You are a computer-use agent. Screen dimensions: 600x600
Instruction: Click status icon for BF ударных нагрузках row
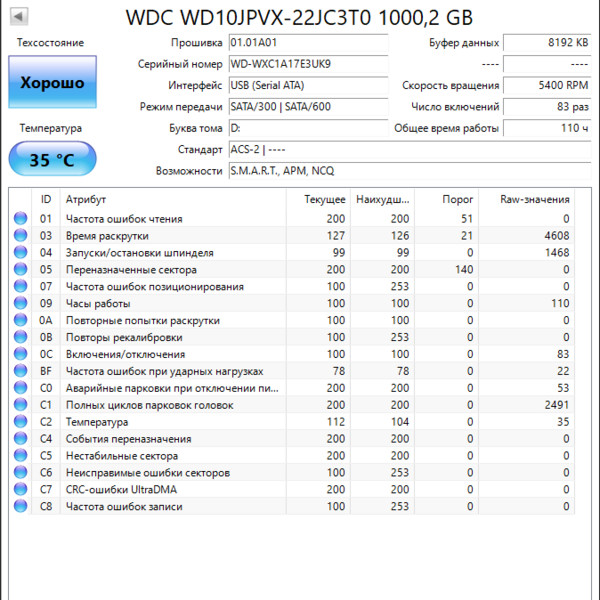(x=20, y=370)
